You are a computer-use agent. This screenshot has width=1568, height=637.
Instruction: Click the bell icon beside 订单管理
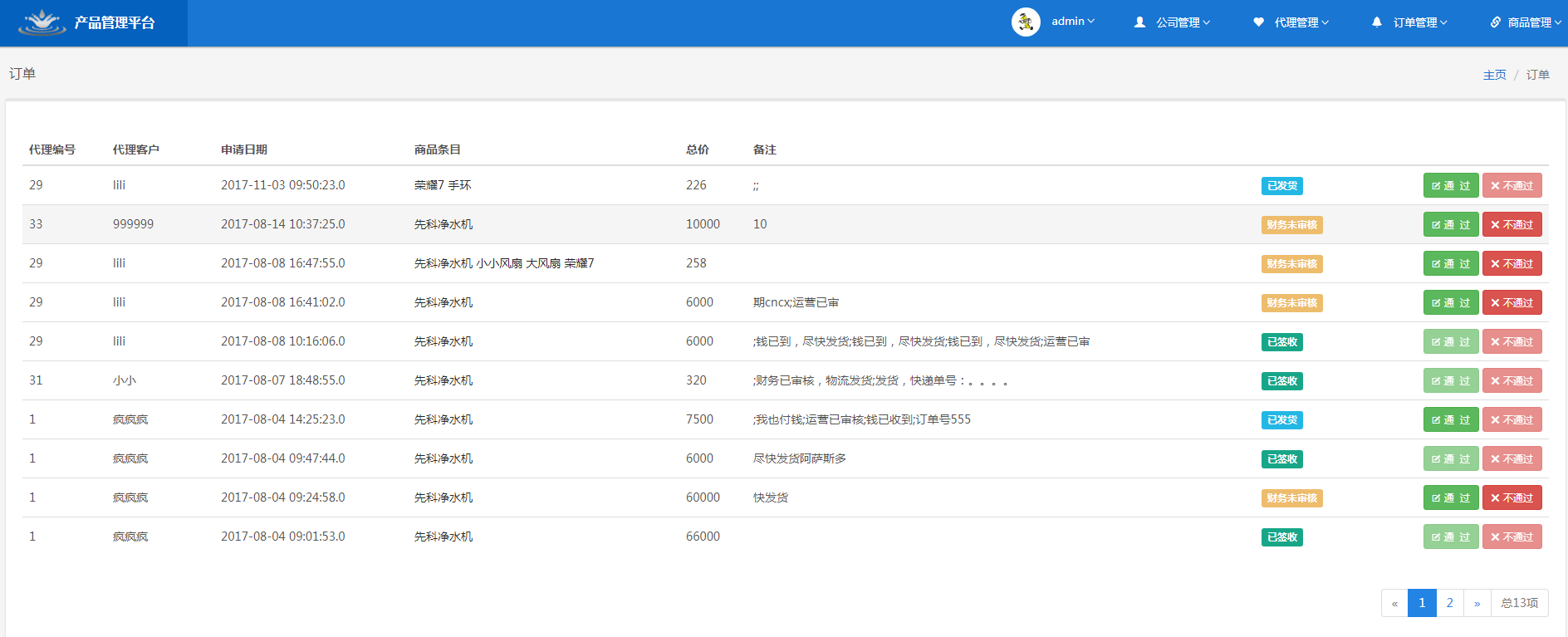click(1377, 22)
